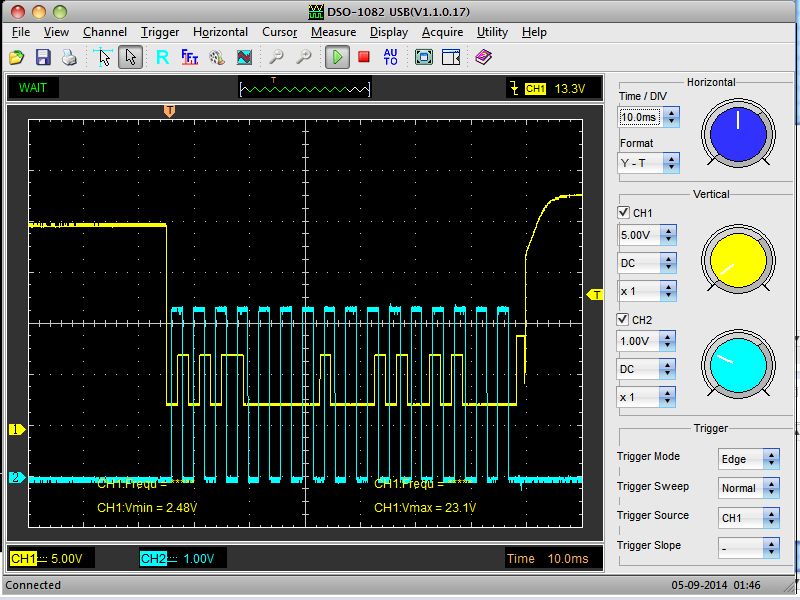Screen dimensions: 800x600
Task: Open the Acquire menu
Action: (442, 32)
